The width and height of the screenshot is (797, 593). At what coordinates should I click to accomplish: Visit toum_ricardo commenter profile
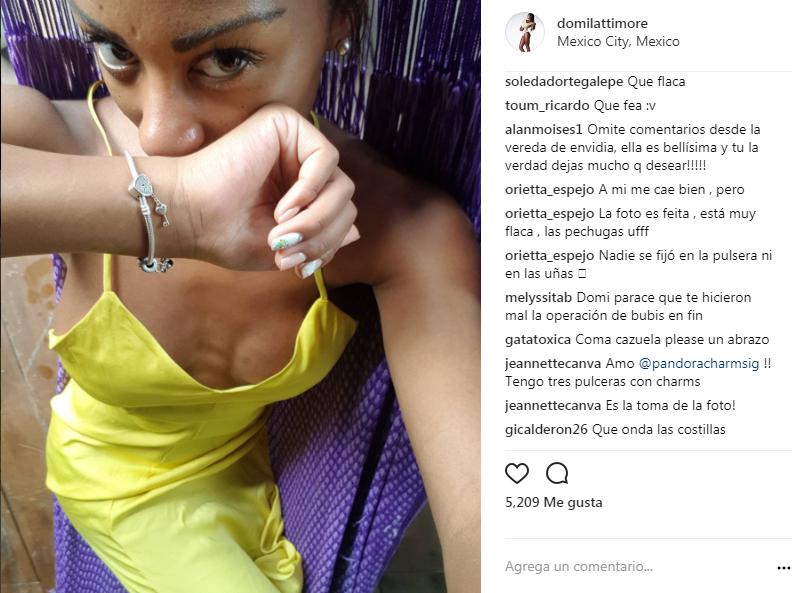pos(547,106)
